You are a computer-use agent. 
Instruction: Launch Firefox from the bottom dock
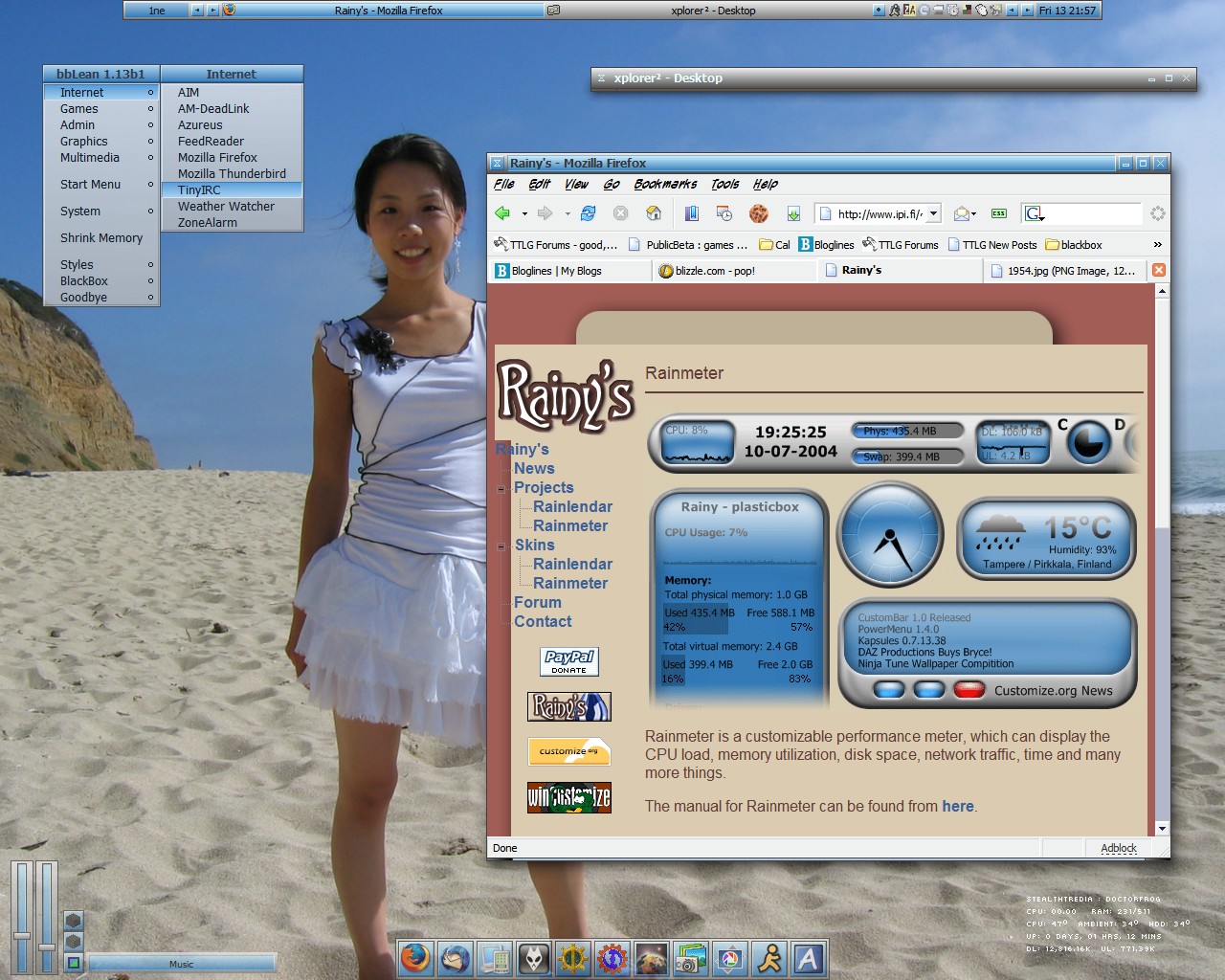tap(415, 958)
